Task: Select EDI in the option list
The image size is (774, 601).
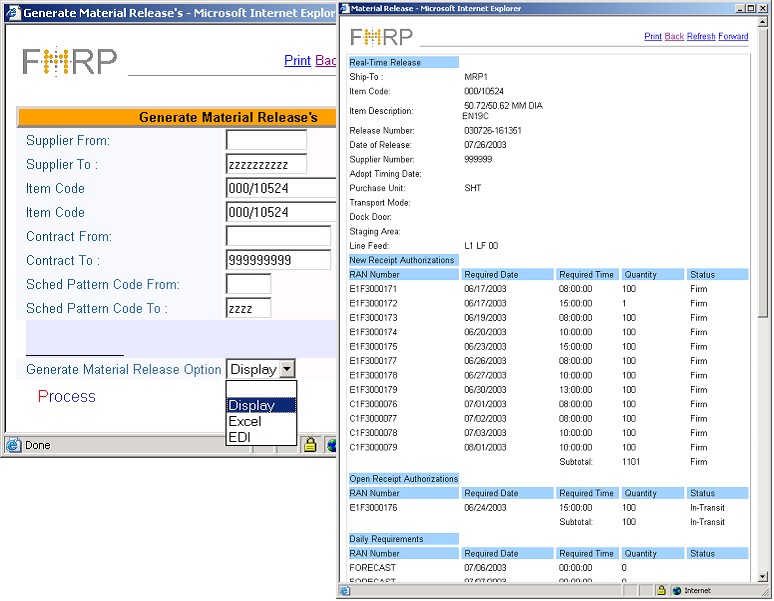Action: [261, 437]
